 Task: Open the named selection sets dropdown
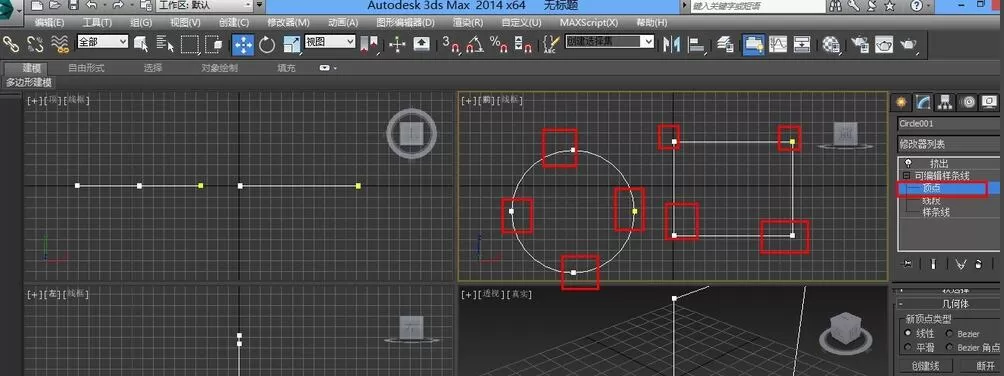609,42
